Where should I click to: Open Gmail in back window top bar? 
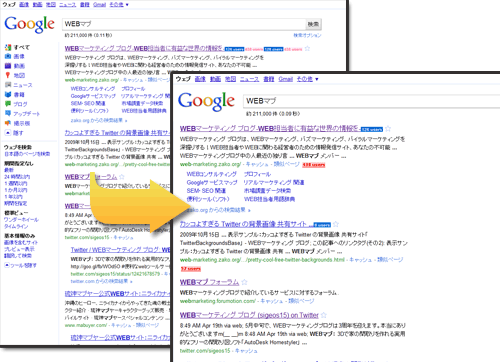point(99,4)
